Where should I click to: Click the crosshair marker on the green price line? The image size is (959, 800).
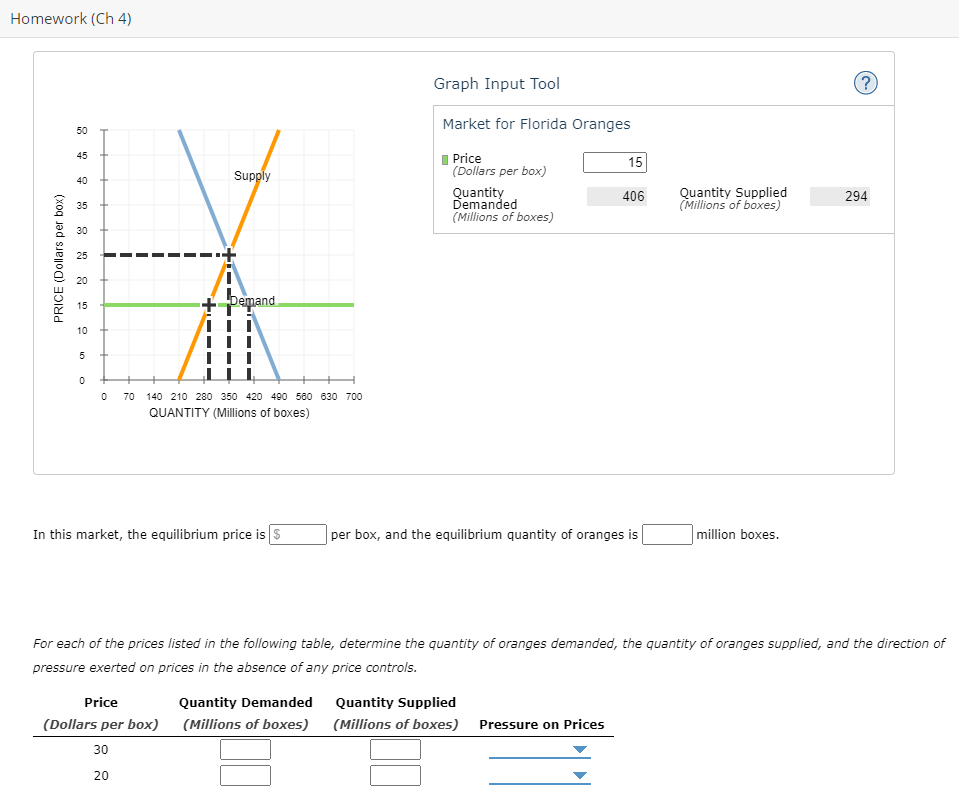click(207, 304)
